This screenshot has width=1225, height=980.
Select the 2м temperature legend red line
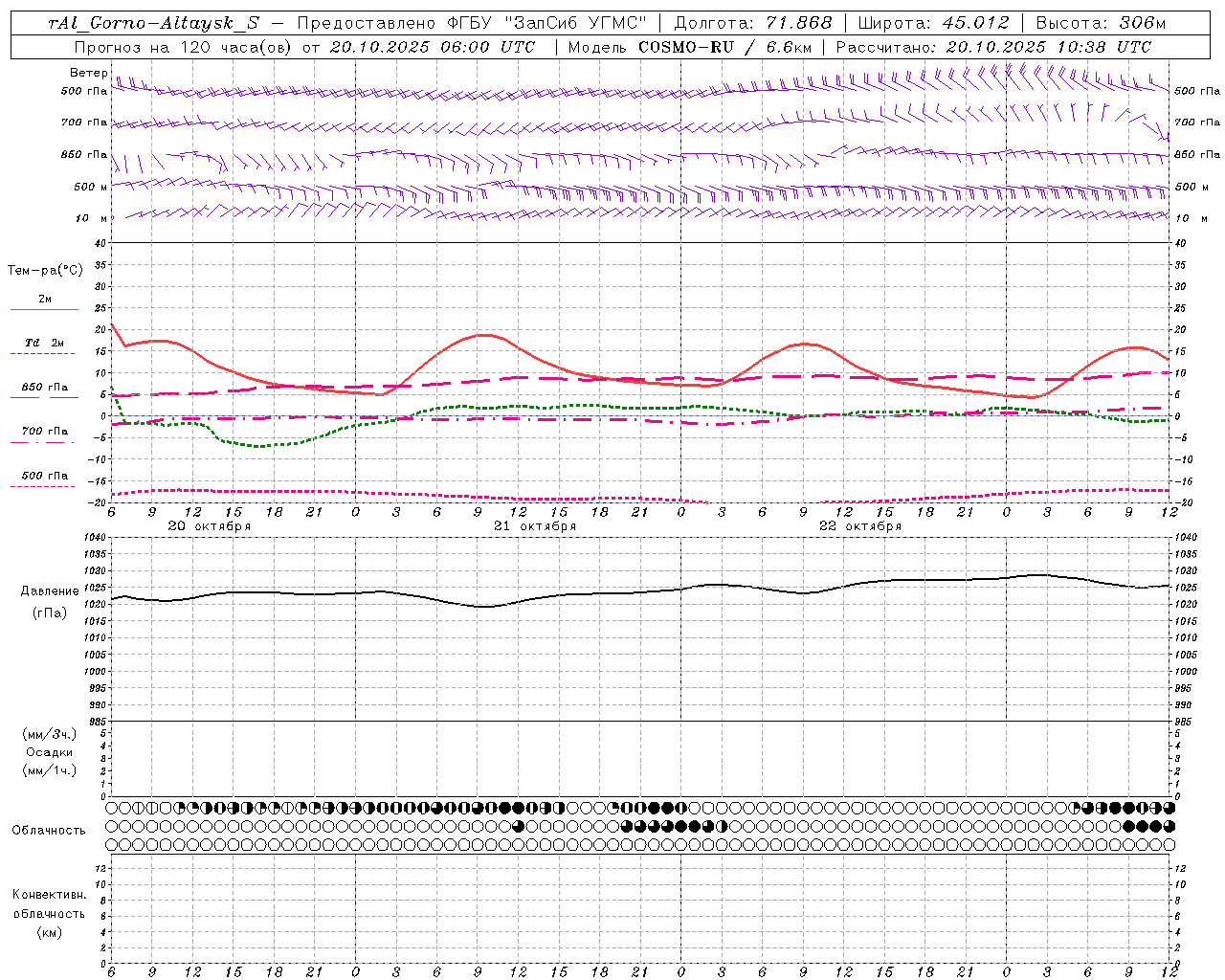[44, 309]
